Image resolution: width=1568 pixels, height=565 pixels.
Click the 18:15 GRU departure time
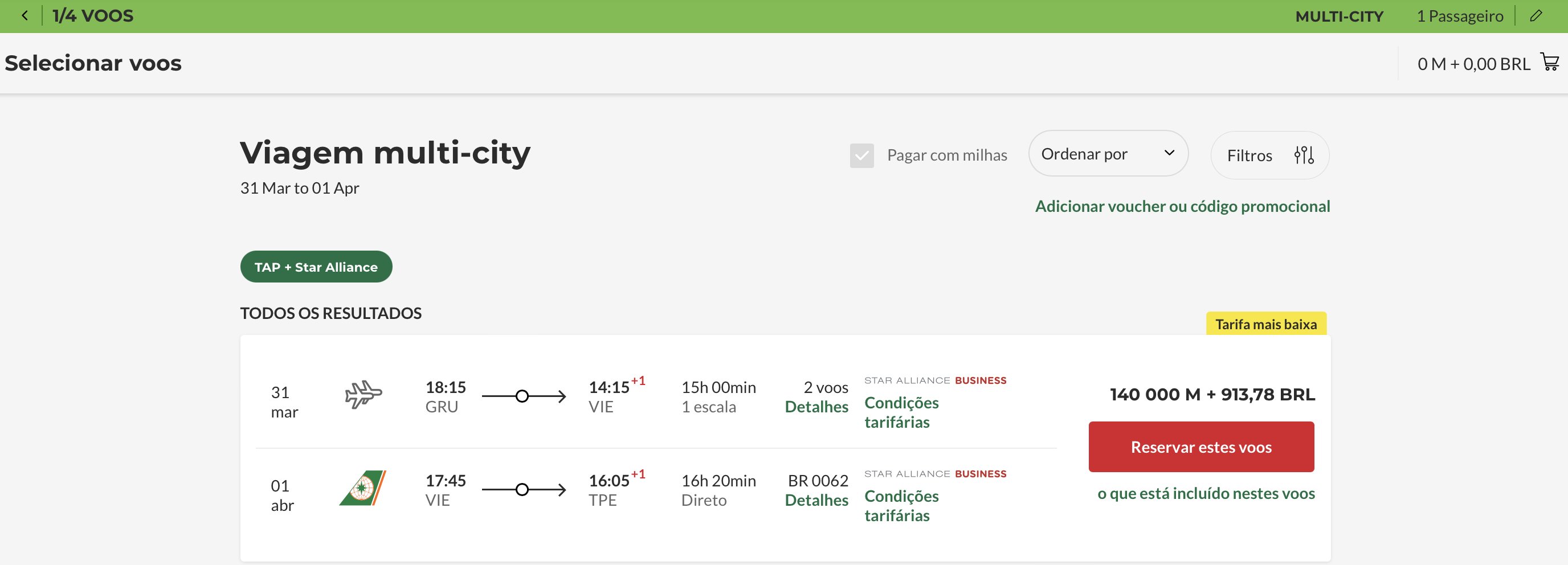coord(446,387)
